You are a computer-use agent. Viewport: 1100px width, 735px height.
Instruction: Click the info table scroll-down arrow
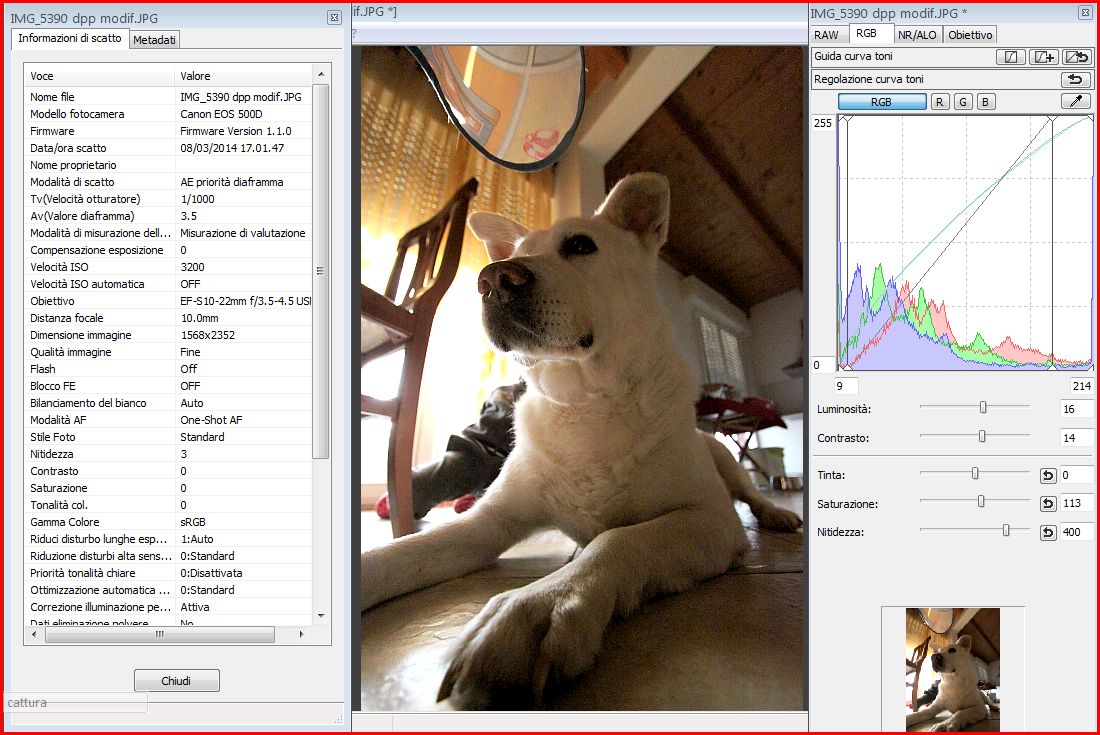coord(321,615)
